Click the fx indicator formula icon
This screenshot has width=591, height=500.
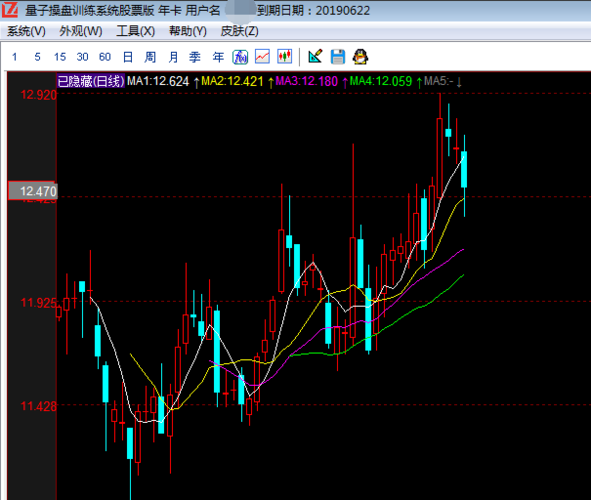240,57
